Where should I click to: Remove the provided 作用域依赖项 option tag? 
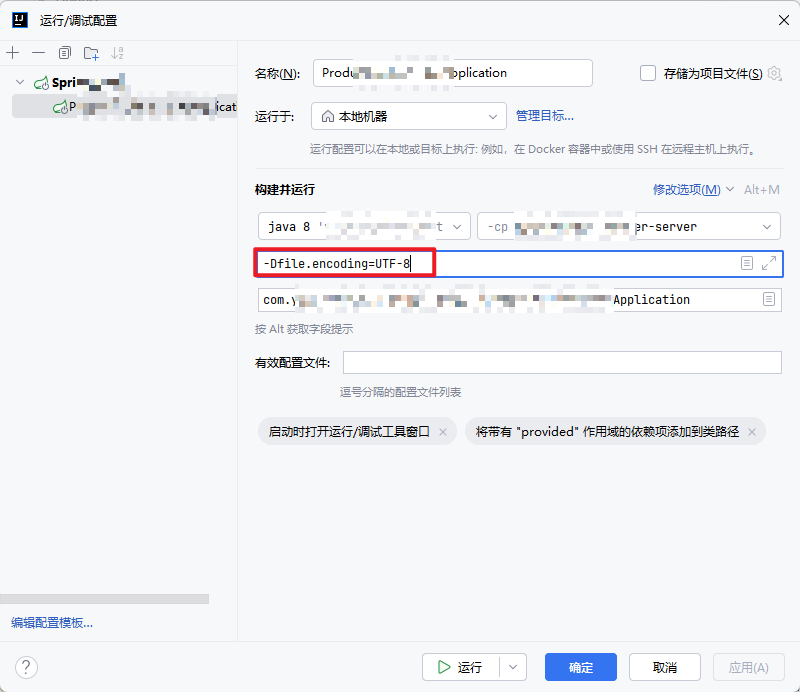751,431
